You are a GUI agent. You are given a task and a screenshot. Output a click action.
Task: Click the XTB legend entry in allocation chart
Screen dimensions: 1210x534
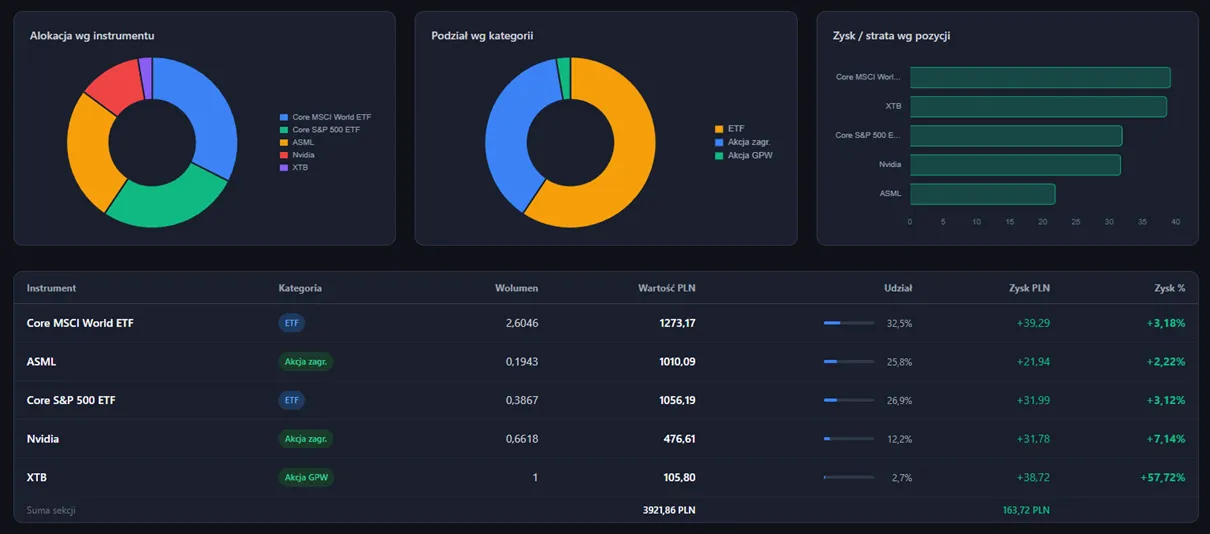[294, 168]
